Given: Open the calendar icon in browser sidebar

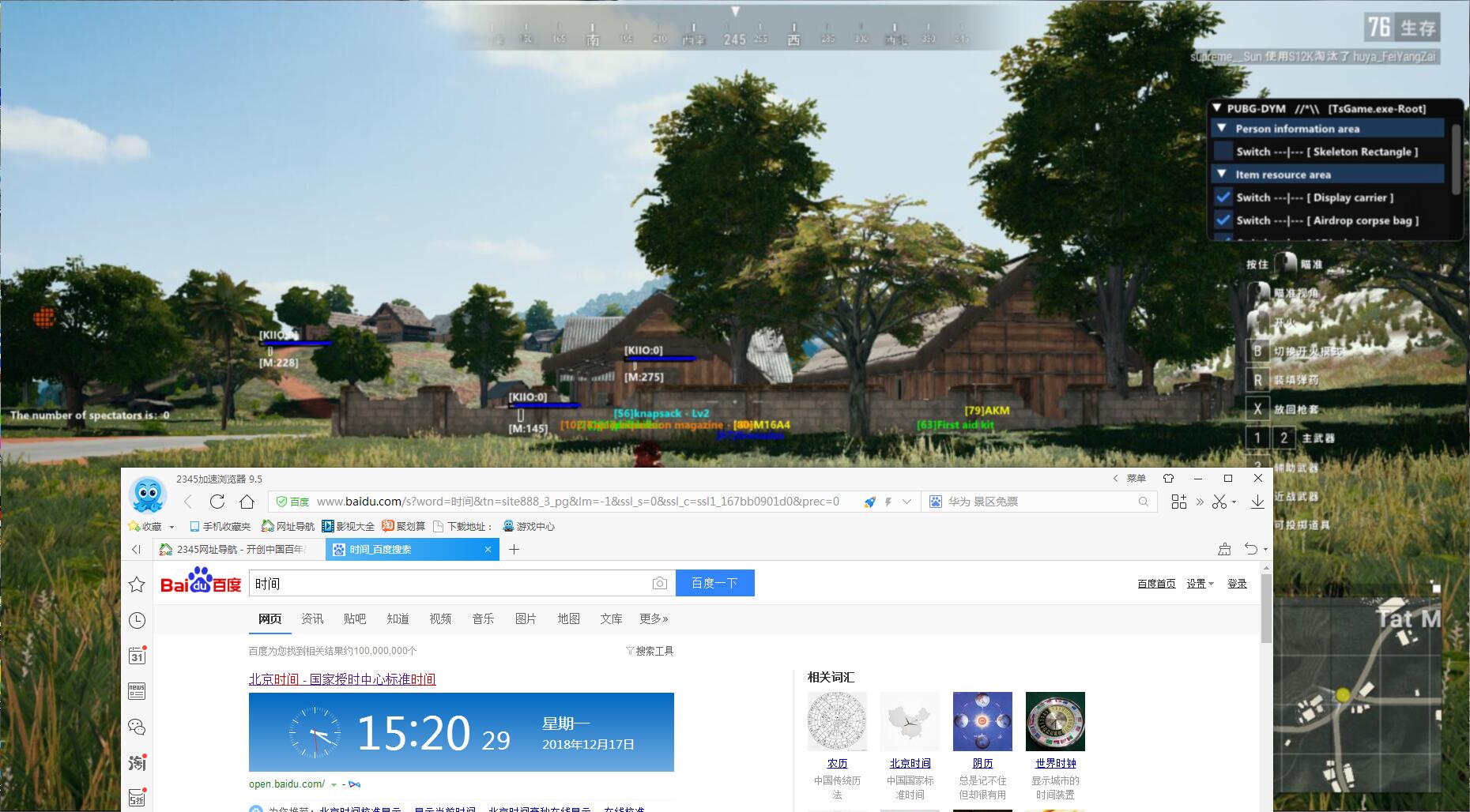Looking at the screenshot, I should click(137, 656).
